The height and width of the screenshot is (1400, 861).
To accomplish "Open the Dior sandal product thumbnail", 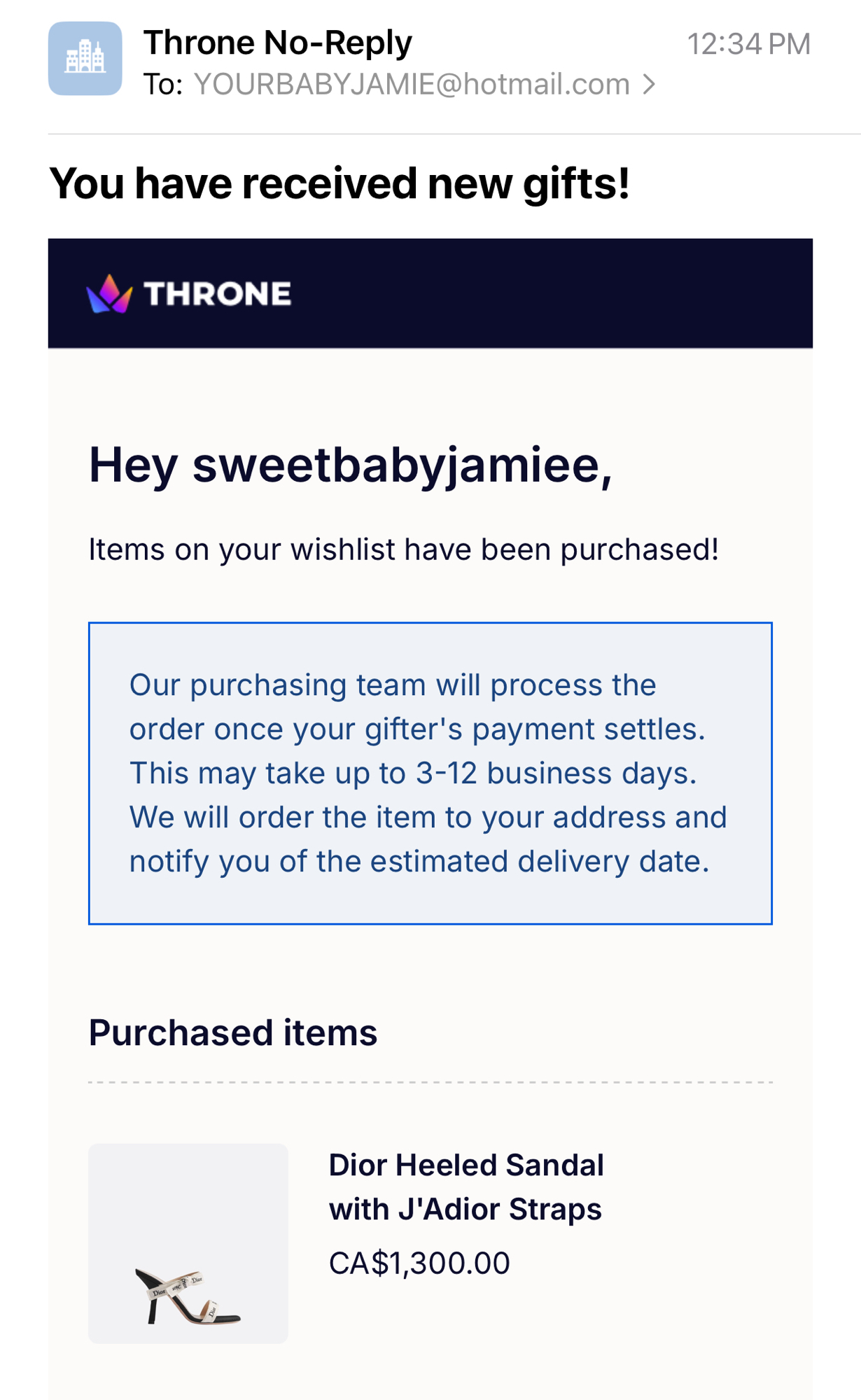I will 188,1243.
